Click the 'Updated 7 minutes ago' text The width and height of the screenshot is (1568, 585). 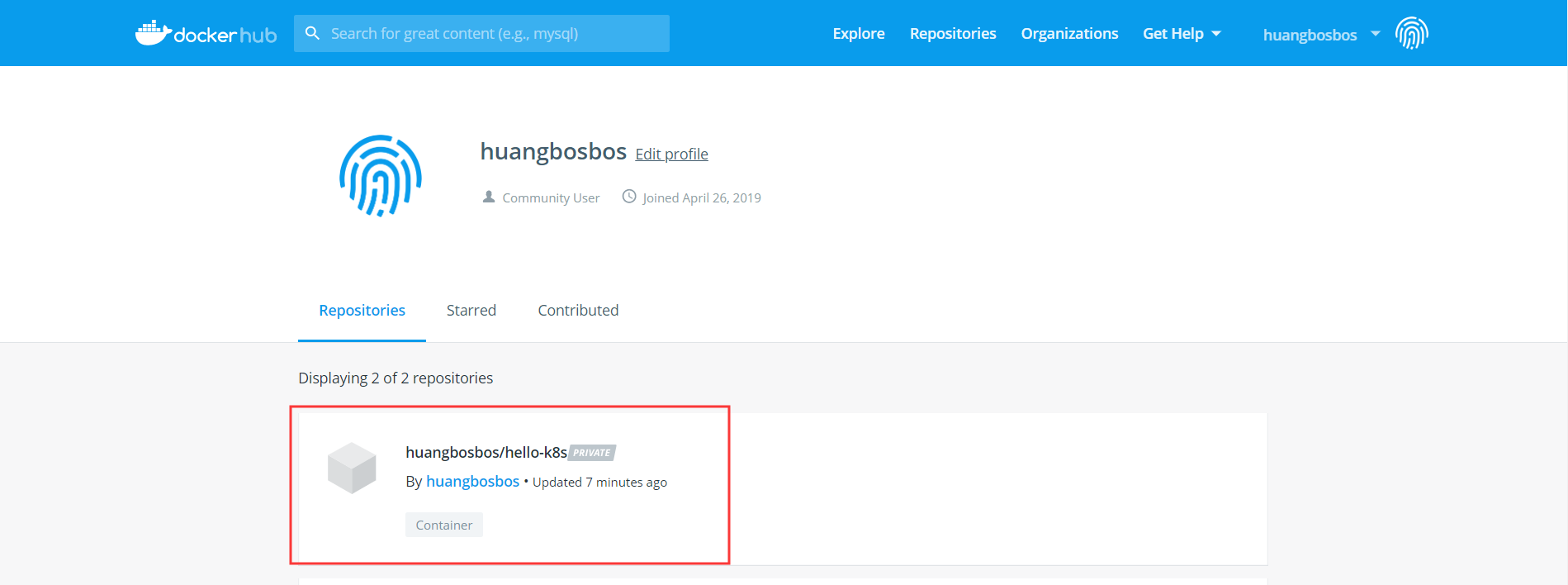599,482
